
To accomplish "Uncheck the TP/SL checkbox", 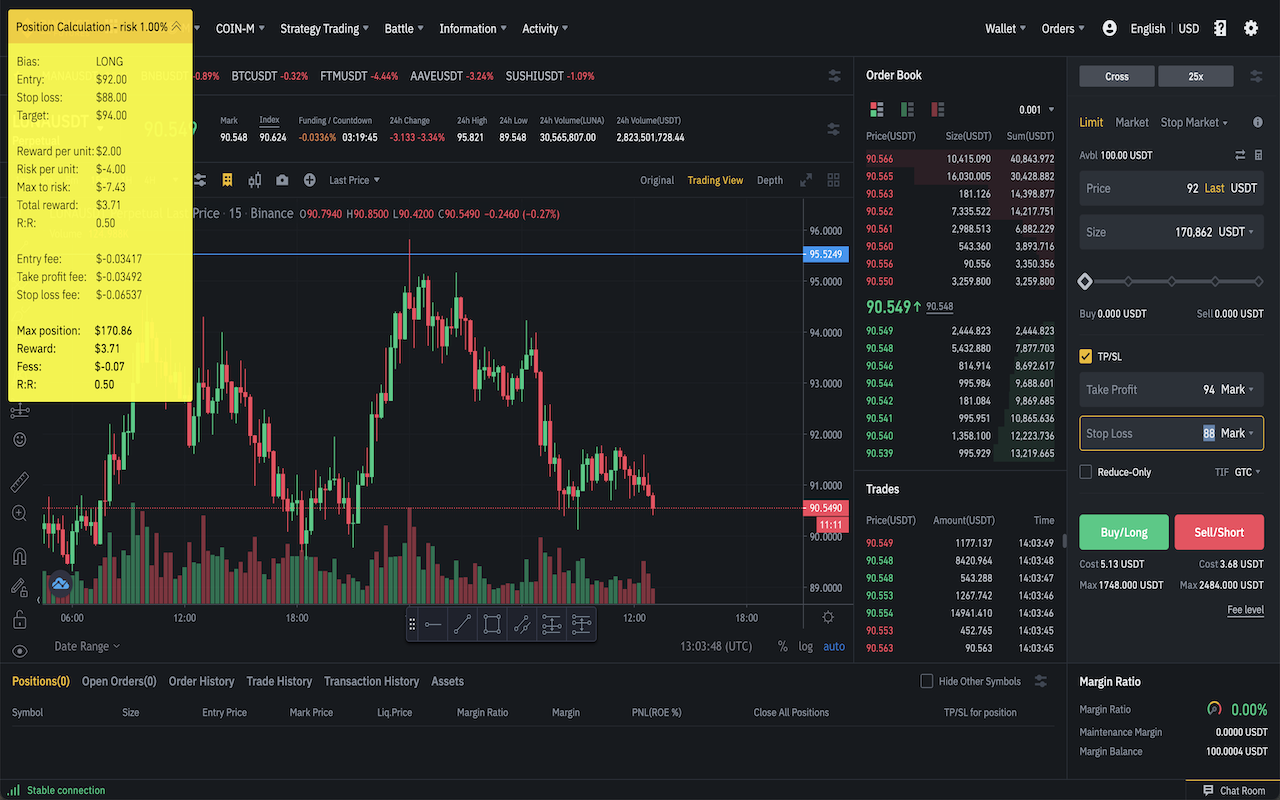I will [1085, 356].
